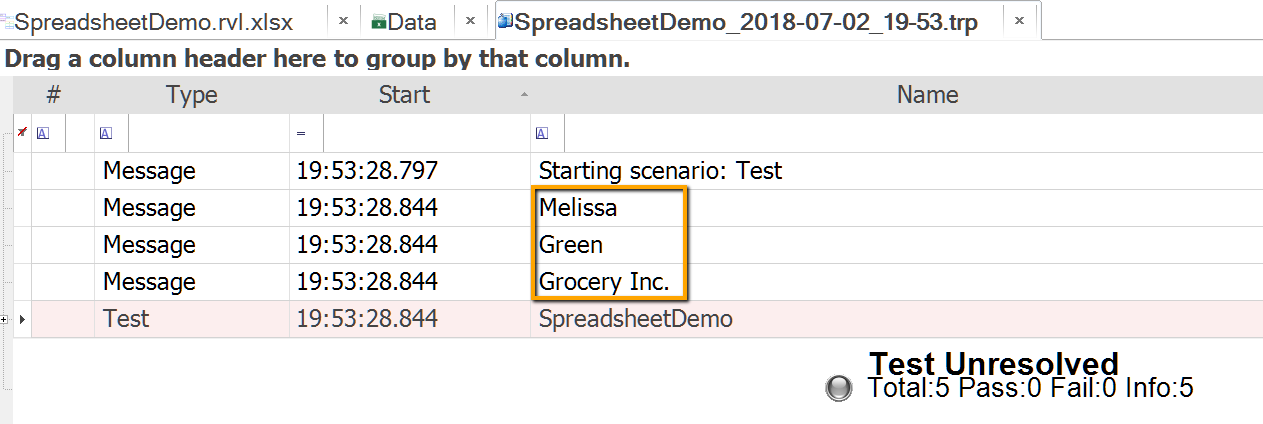The height and width of the screenshot is (424, 1263).
Task: Switch to the Data tab
Action: 412,21
